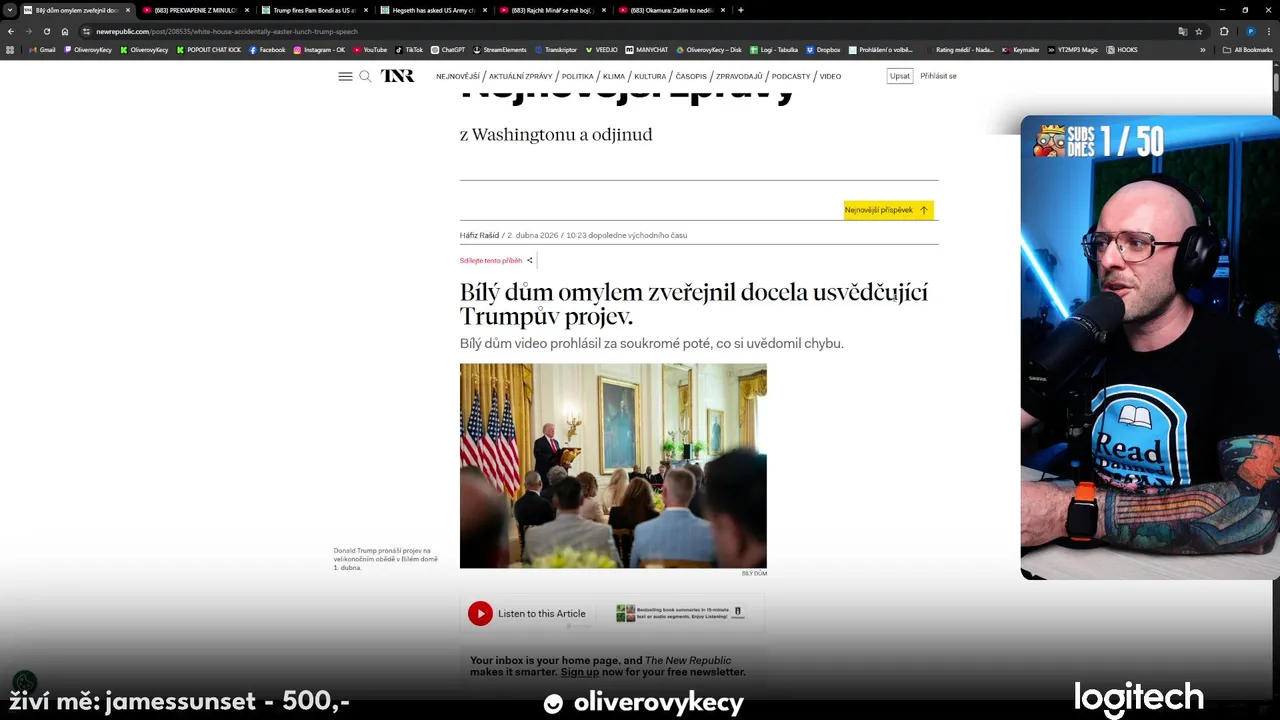1280x720 pixels.
Task: View site information icon in address bar
Action: coord(87,31)
